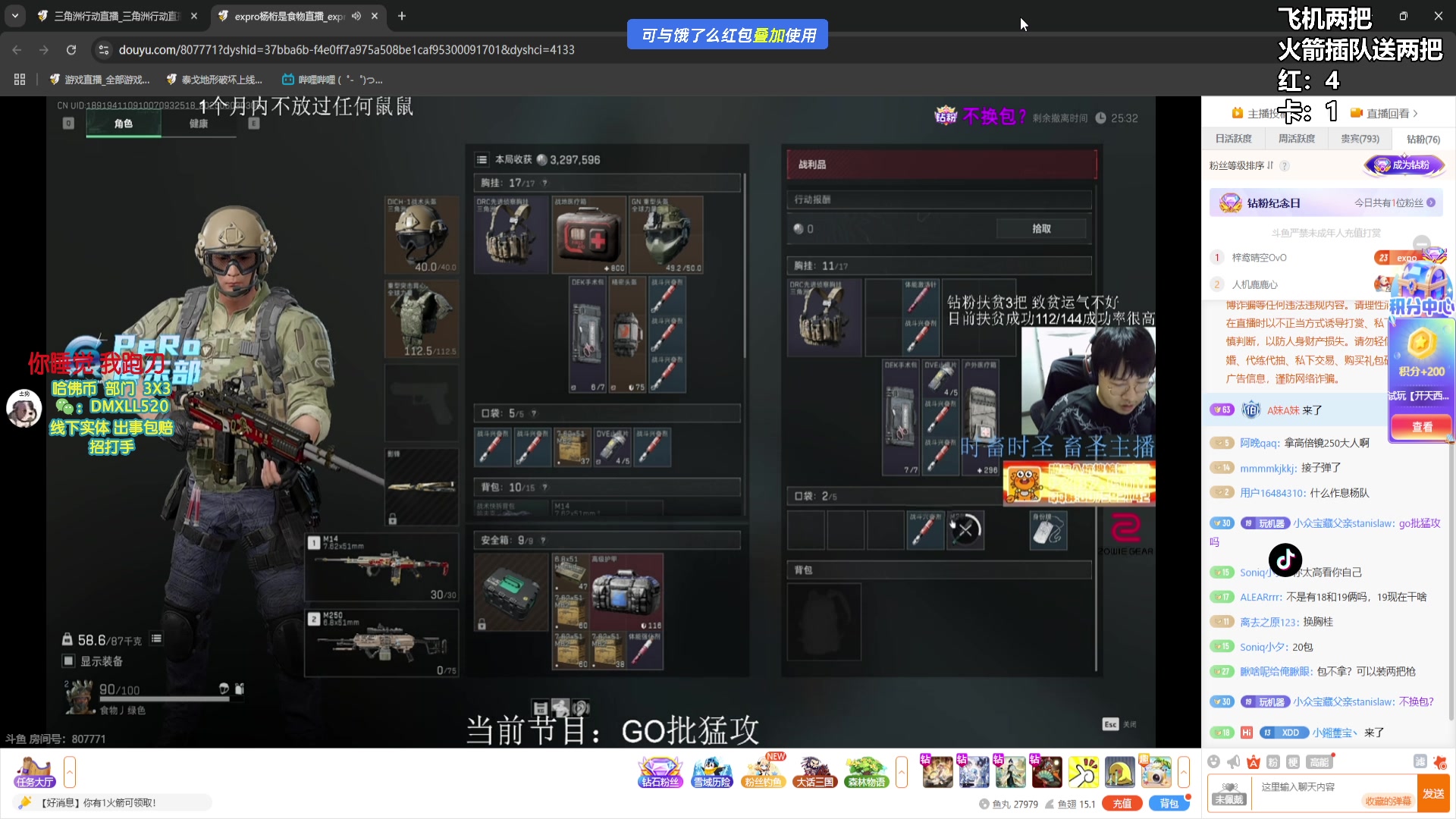Switch to the 日活跃度 tab

coord(1233,139)
